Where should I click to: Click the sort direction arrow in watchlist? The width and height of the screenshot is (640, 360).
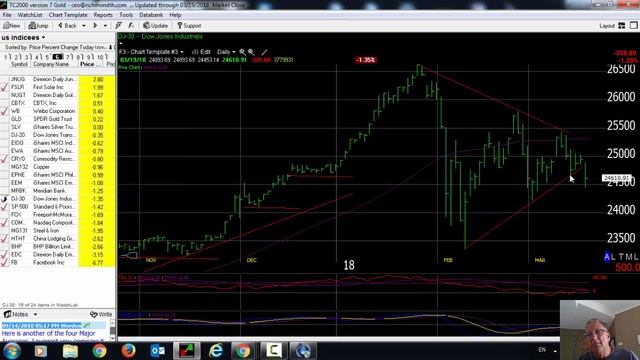coord(110,47)
